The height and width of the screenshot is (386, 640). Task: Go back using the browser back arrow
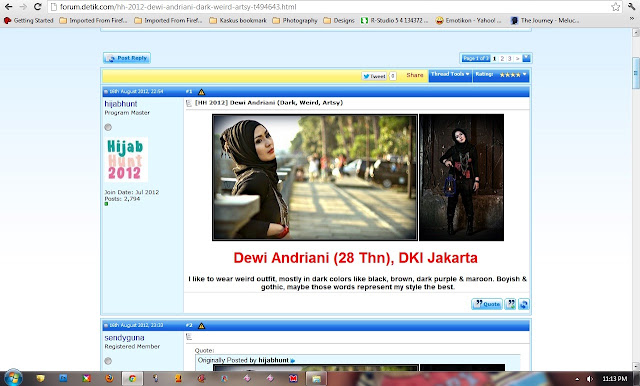click(x=8, y=7)
